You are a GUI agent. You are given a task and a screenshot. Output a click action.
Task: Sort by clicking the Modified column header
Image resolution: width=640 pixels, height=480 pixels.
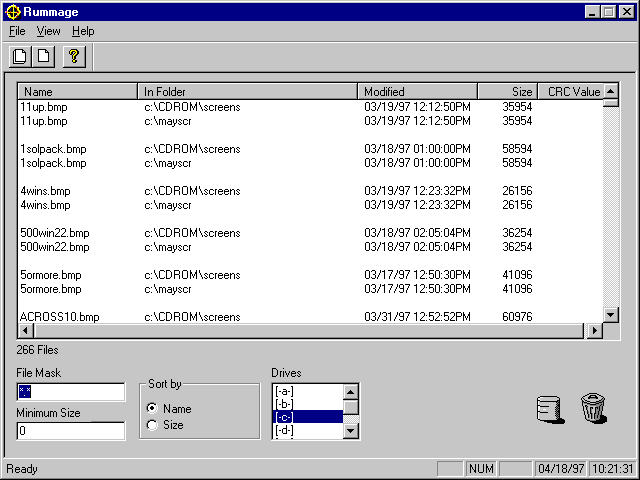pyautogui.click(x=417, y=92)
